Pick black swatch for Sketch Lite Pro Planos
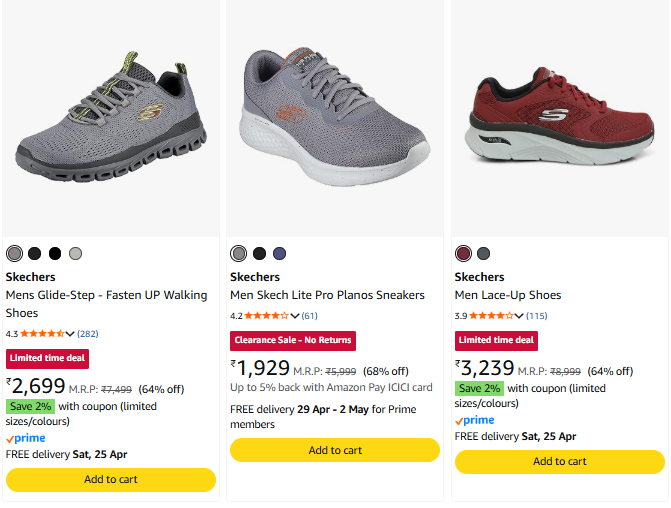 [x=260, y=254]
